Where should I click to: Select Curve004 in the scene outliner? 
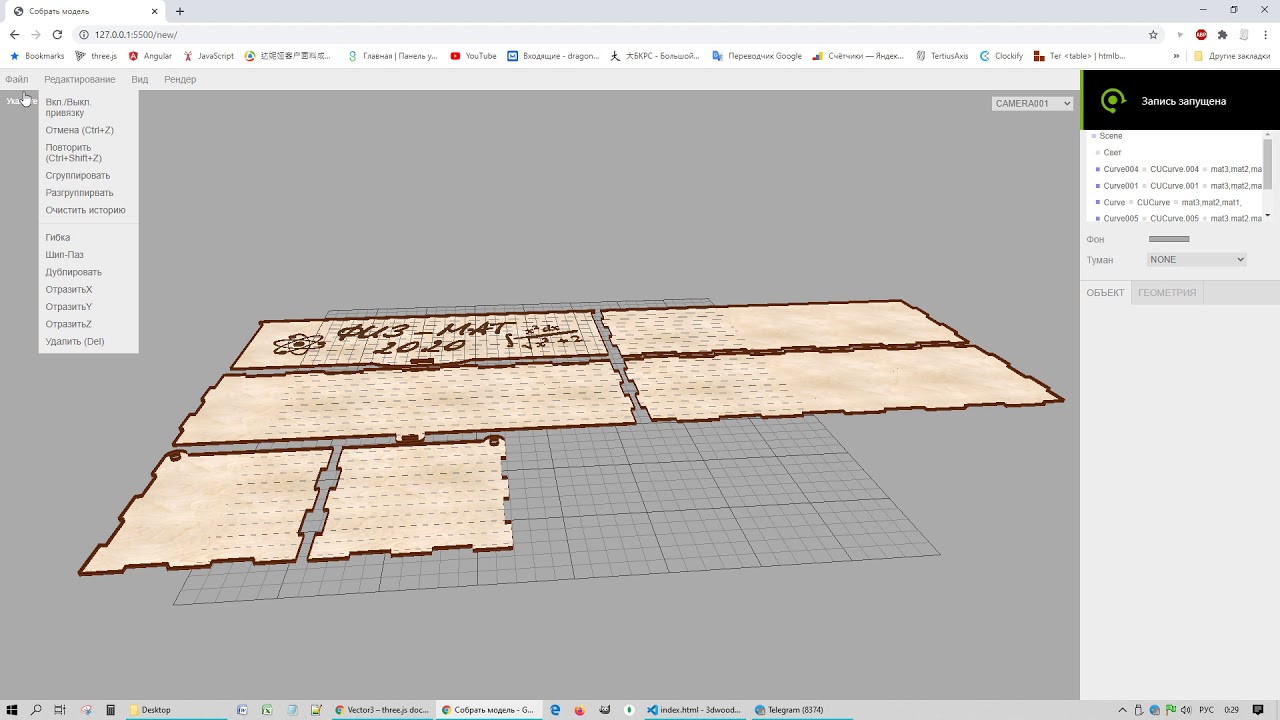(x=1120, y=169)
